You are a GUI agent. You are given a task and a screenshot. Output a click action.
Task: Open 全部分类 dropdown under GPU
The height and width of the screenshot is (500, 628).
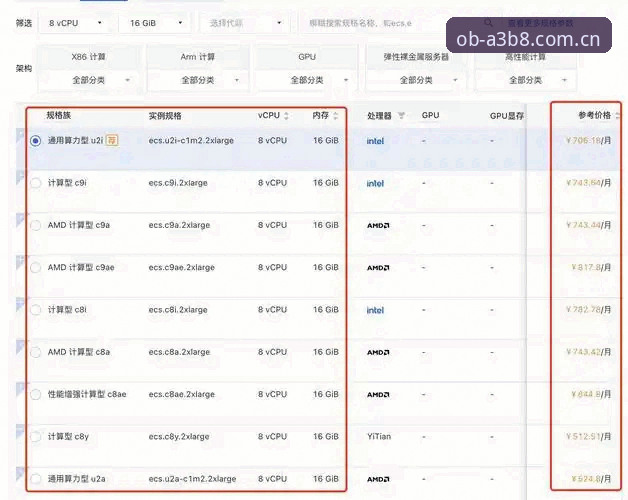point(307,80)
